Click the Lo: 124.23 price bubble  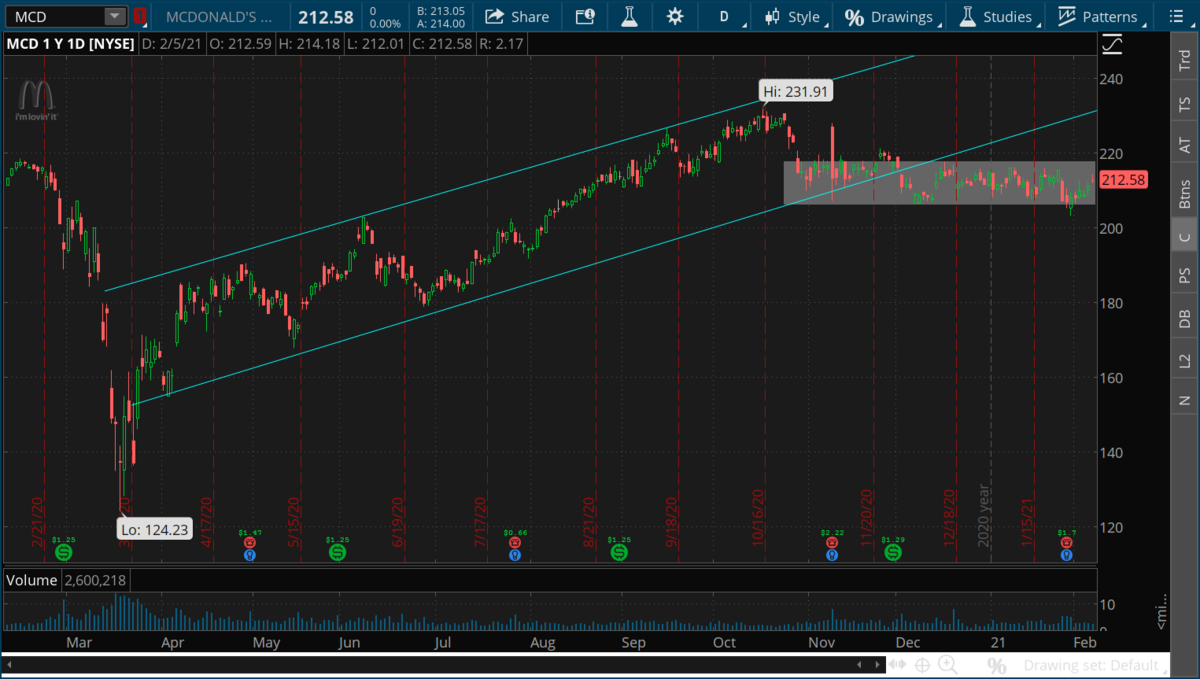tap(154, 530)
